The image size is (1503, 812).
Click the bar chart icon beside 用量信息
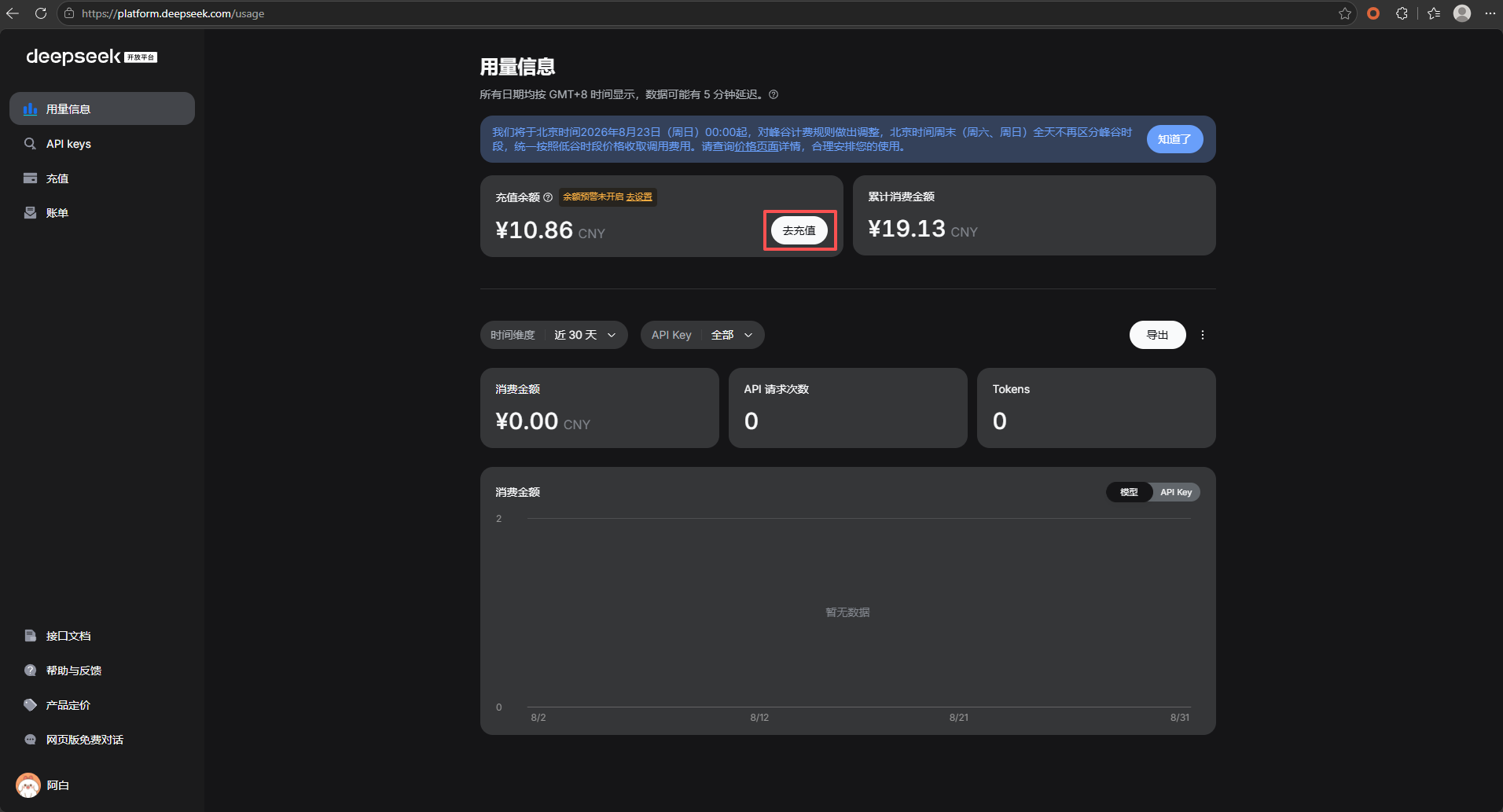tap(30, 109)
